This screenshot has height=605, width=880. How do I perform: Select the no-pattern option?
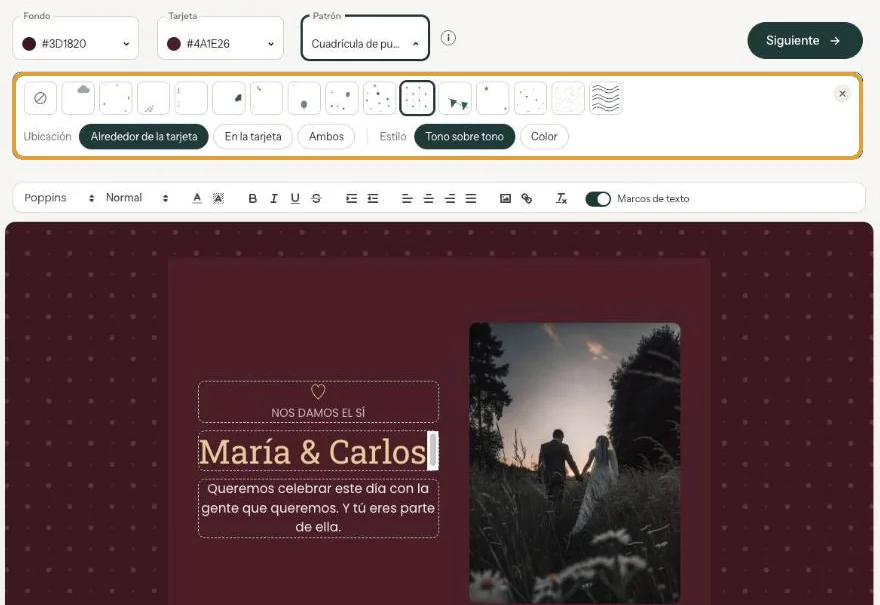pyautogui.click(x=40, y=98)
